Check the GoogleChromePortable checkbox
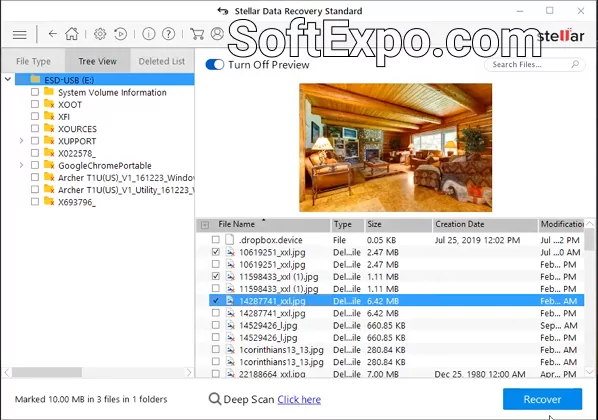Viewport: 598px width, 420px height. click(x=35, y=165)
